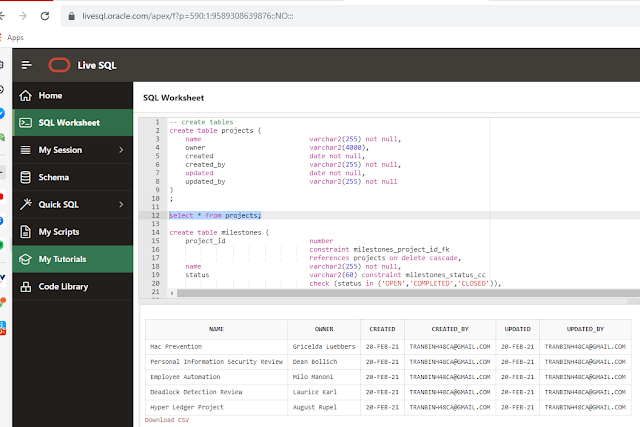
Task: Click the Live SQL title
Action: (97, 65)
